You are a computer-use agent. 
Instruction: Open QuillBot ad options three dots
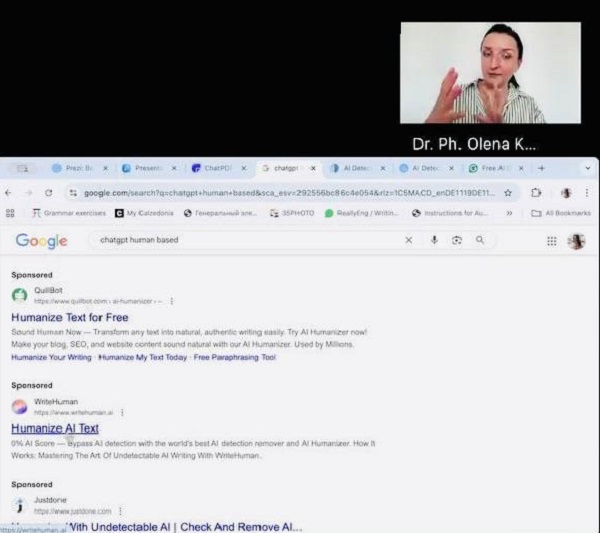172,301
